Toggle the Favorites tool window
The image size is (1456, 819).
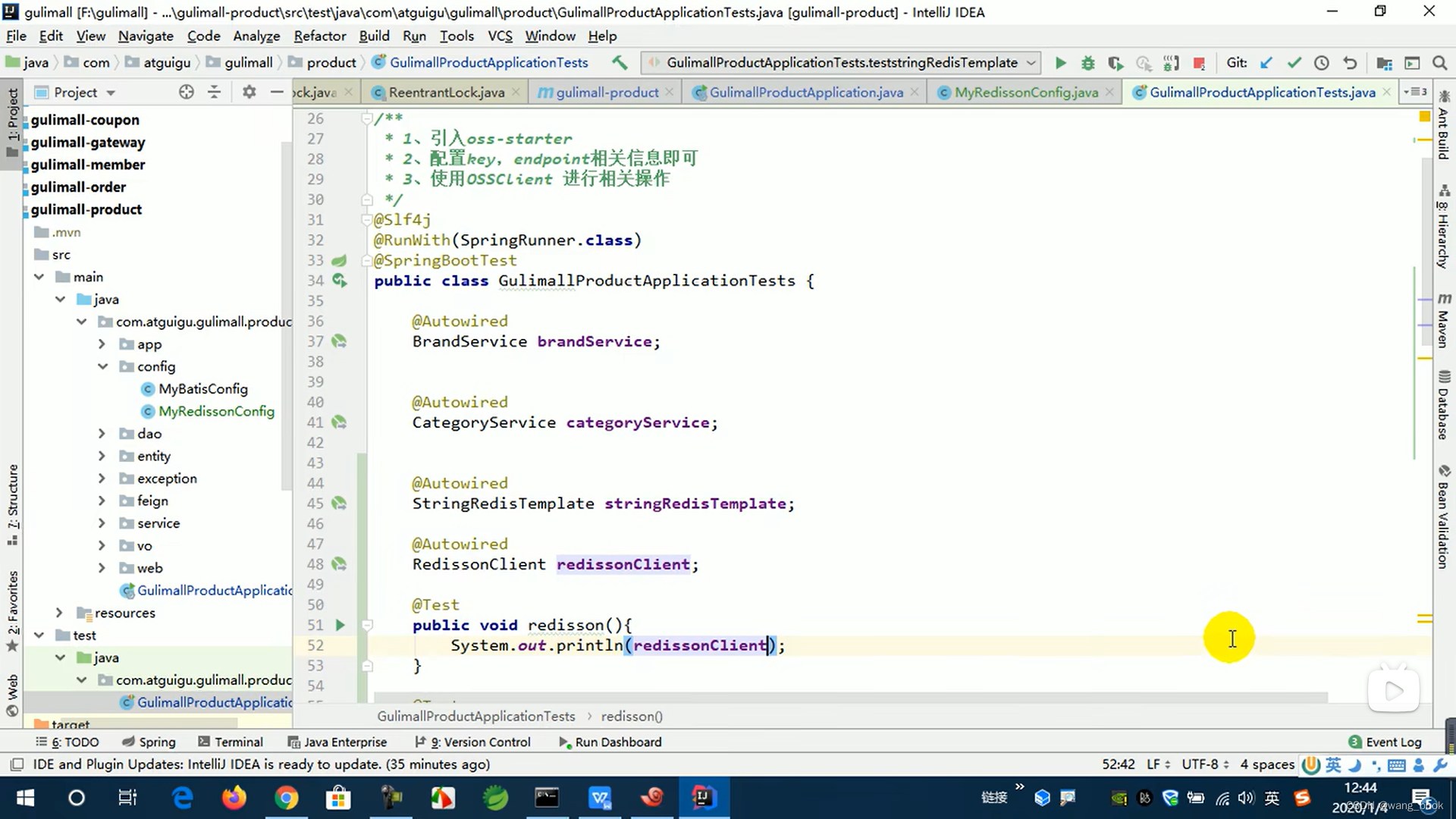12,610
